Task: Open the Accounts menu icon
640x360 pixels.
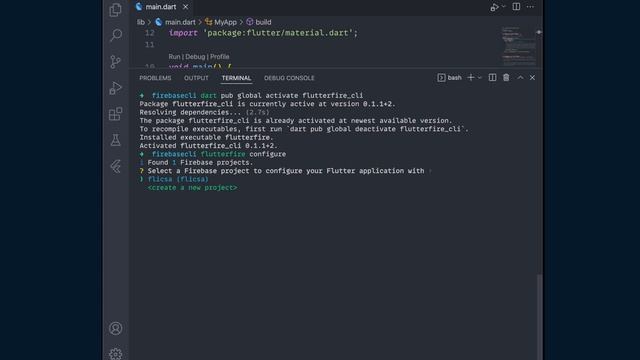Action: (116, 328)
